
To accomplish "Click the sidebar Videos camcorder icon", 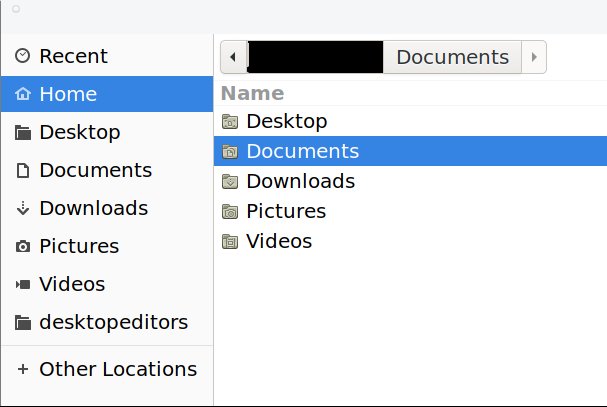I will tap(23, 285).
